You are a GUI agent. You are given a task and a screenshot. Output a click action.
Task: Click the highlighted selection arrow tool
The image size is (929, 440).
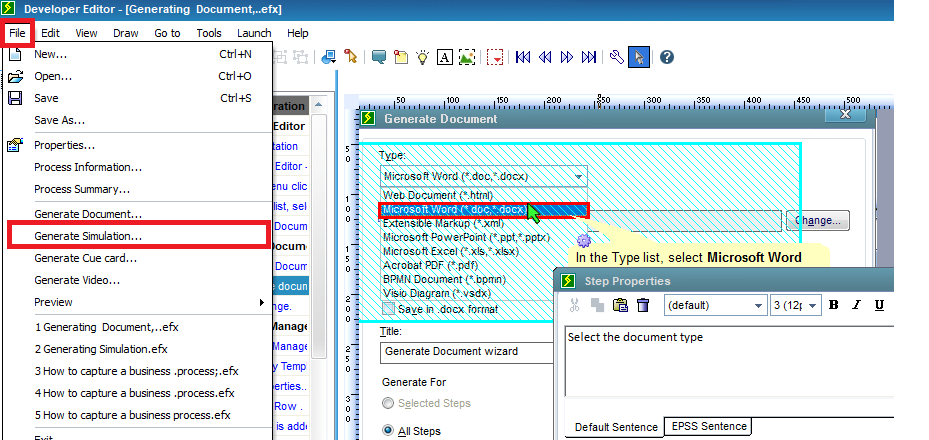tap(639, 57)
